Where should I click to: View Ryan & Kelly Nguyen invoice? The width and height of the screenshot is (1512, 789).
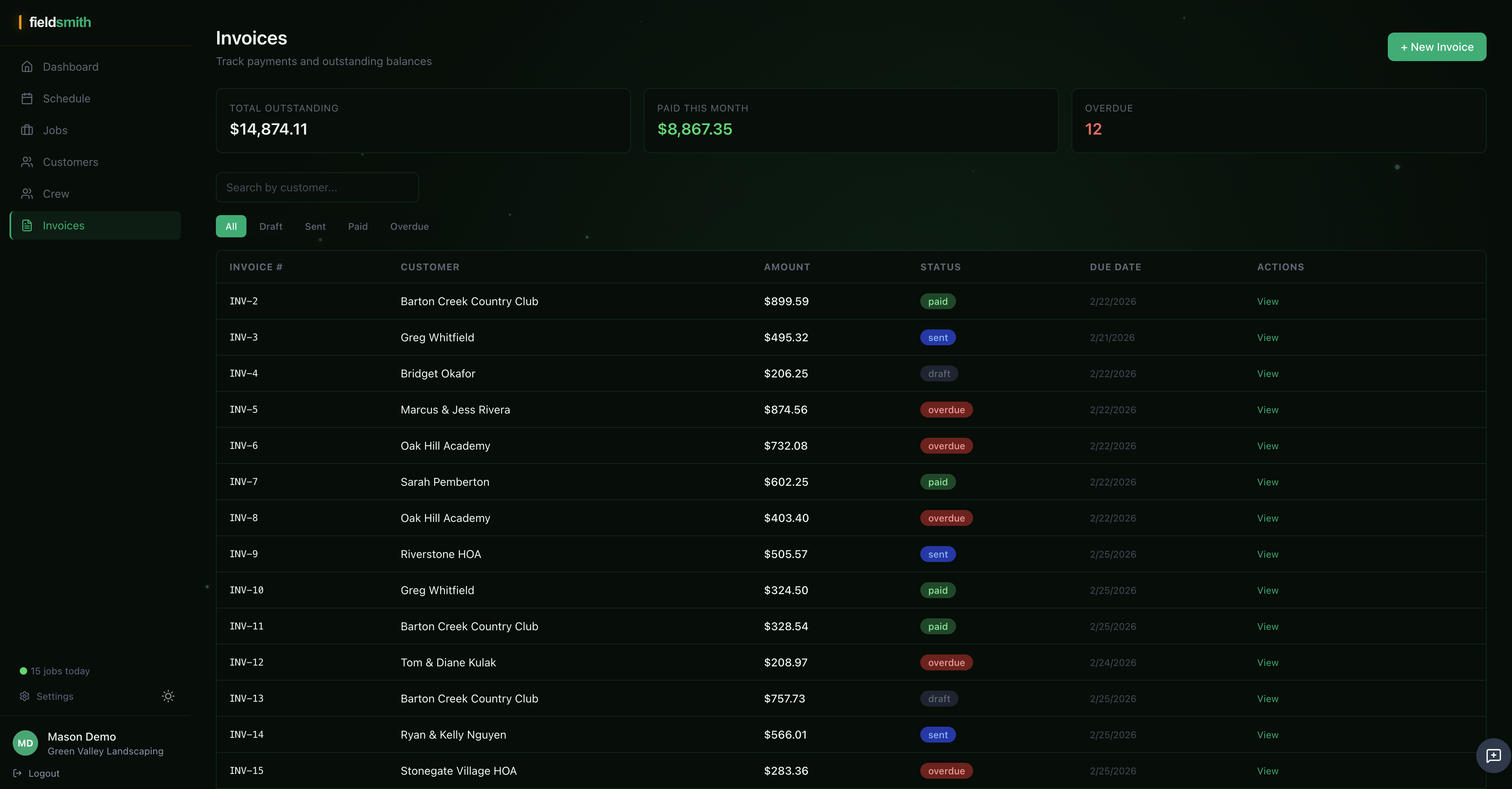(1268, 735)
